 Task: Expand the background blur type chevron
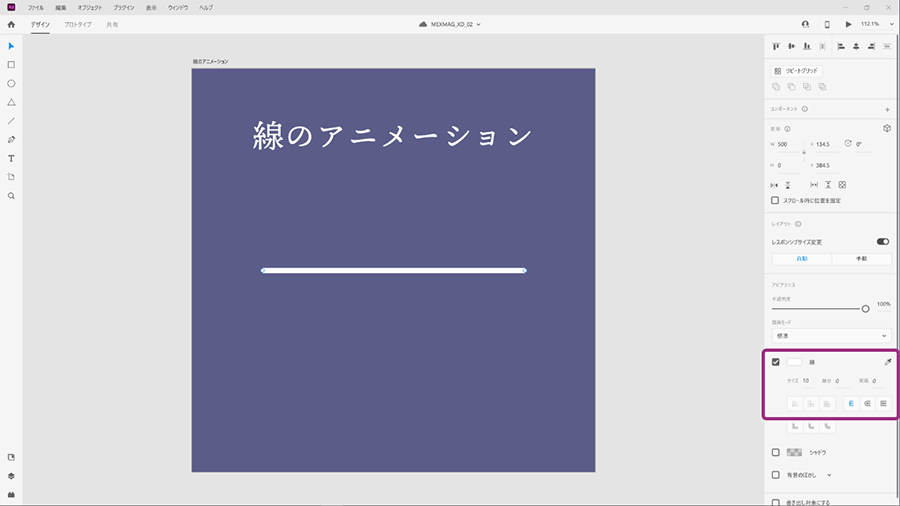coord(829,475)
